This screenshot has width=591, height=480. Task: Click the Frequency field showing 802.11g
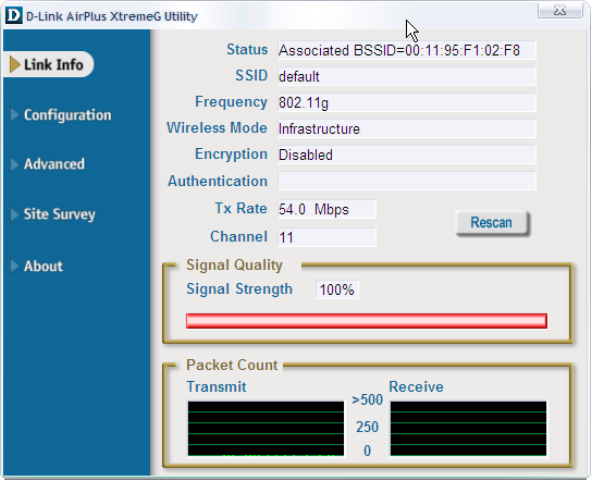(407, 102)
